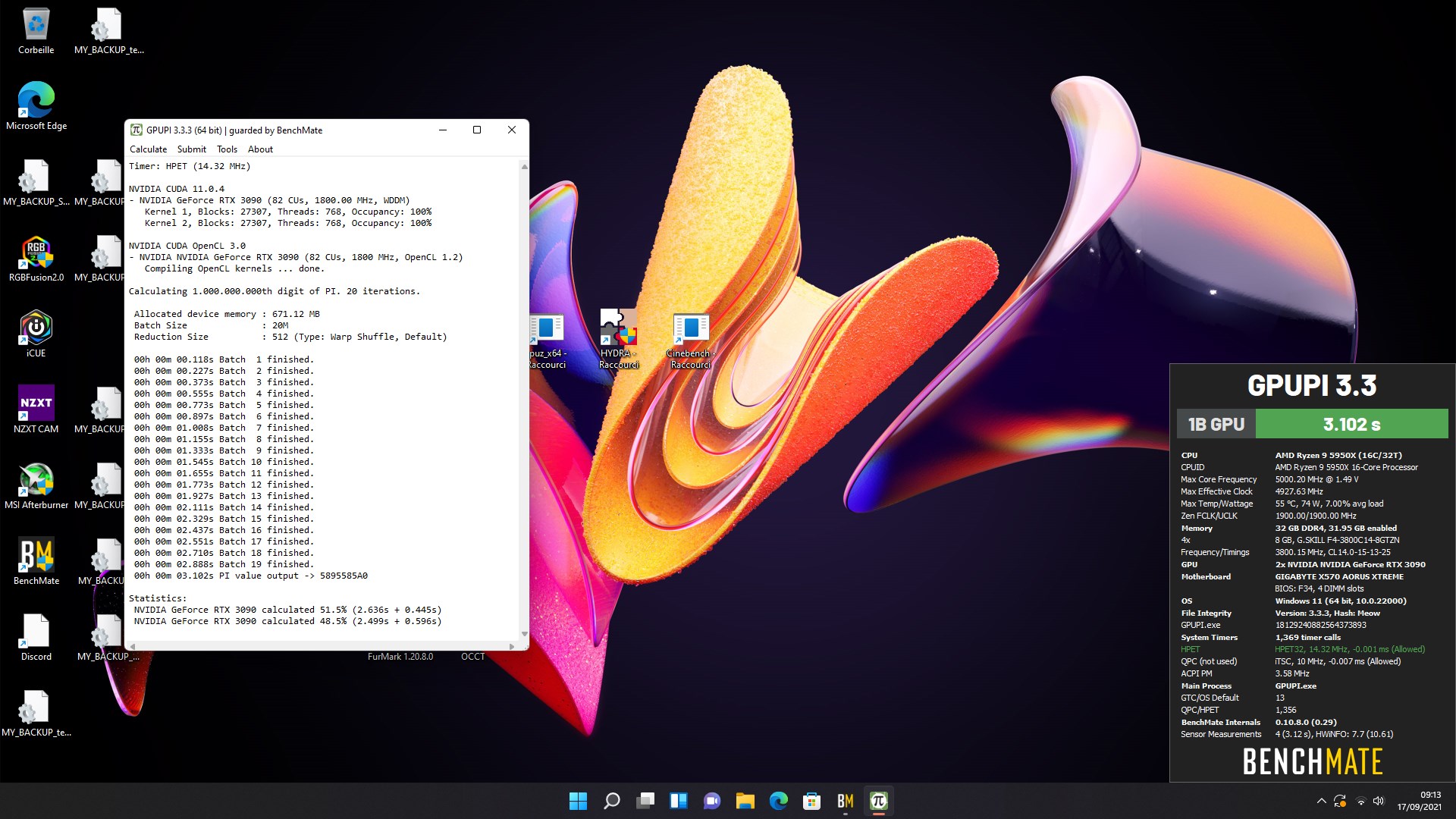Open the network tray icon
Viewport: 1456px width, 819px height.
click(1360, 801)
